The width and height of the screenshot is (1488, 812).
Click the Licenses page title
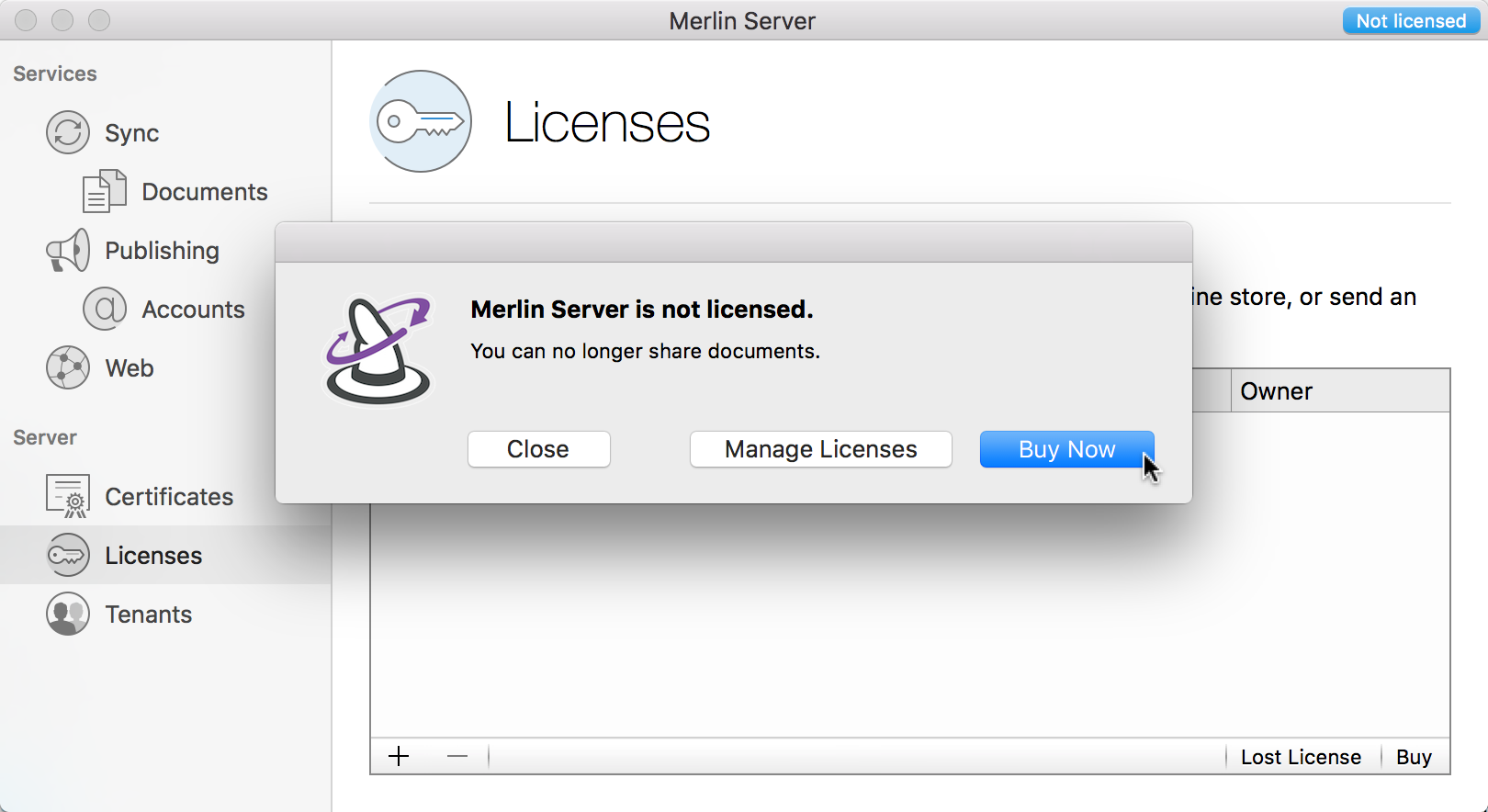click(607, 123)
